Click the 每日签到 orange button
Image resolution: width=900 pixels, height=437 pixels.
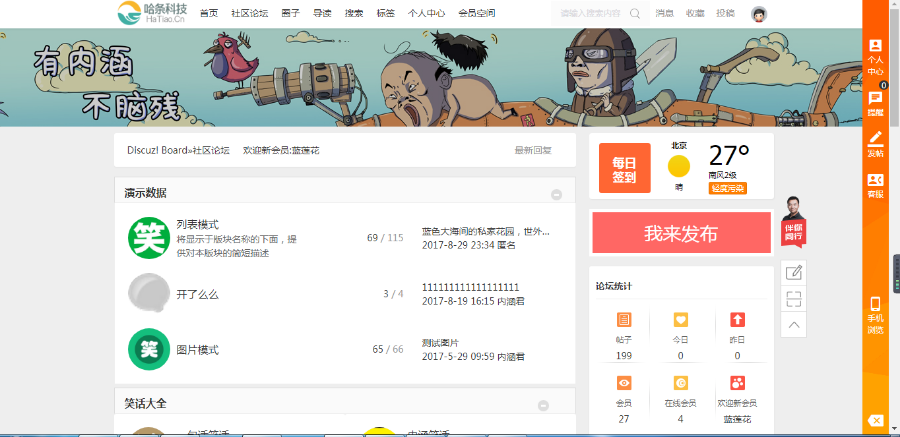click(624, 168)
